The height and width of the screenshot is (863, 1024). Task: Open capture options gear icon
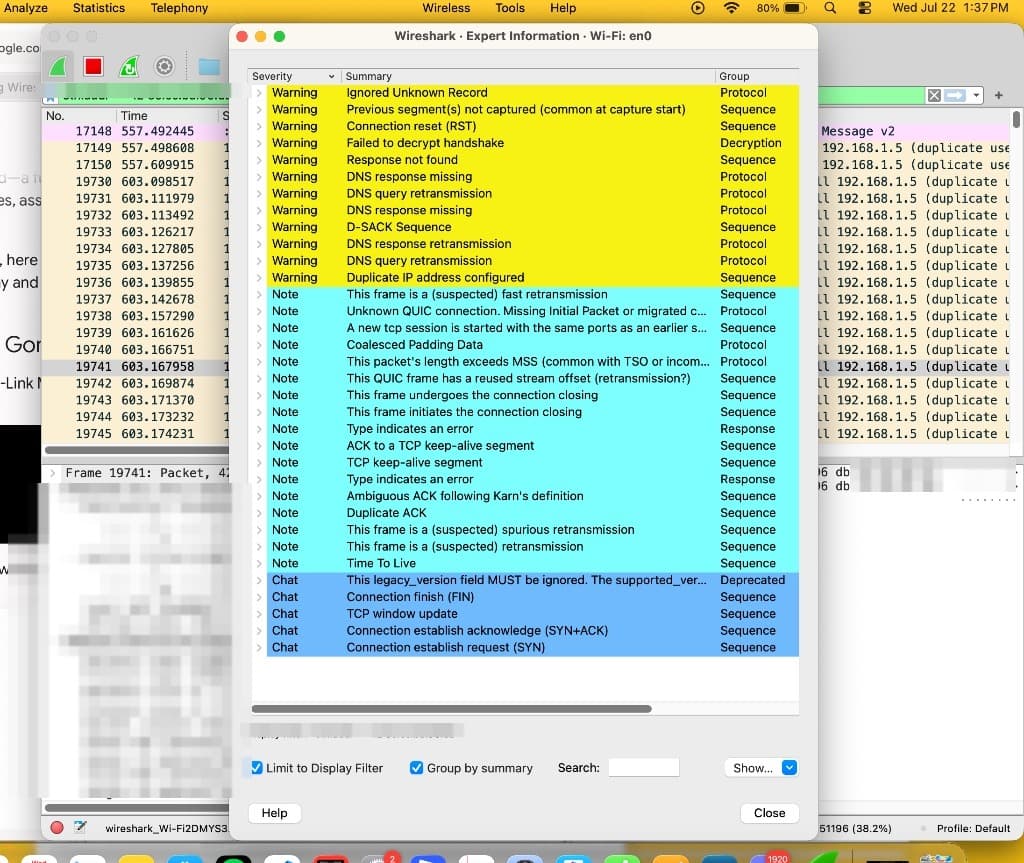point(164,66)
